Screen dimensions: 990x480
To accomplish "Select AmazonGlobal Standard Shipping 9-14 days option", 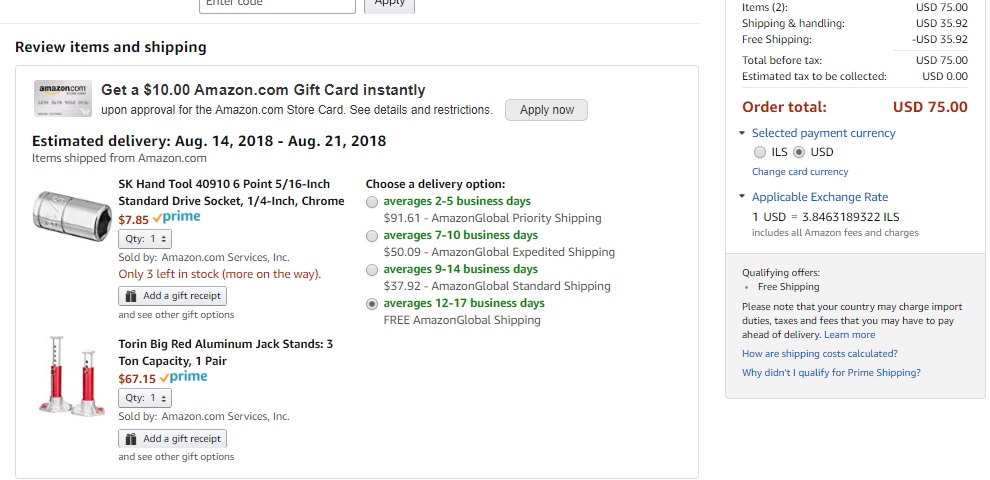I will pos(372,270).
